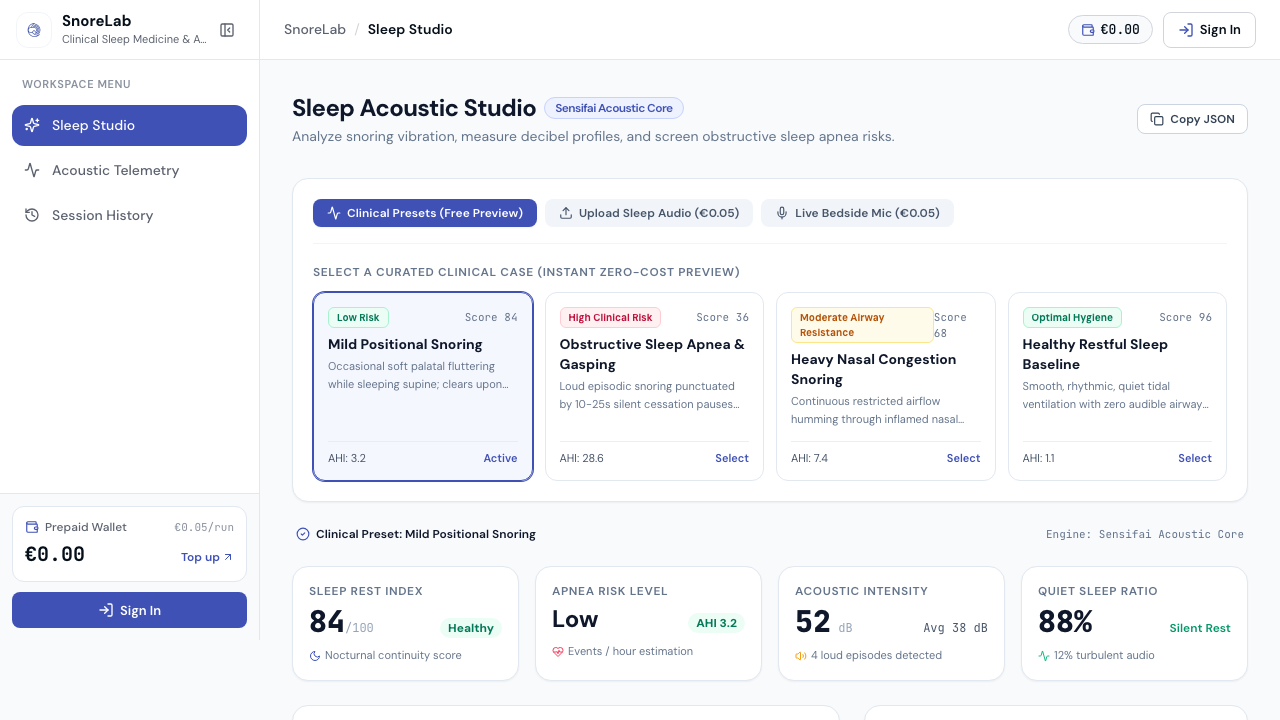Click the Healthy badge in Sleep Rest Index

point(471,628)
